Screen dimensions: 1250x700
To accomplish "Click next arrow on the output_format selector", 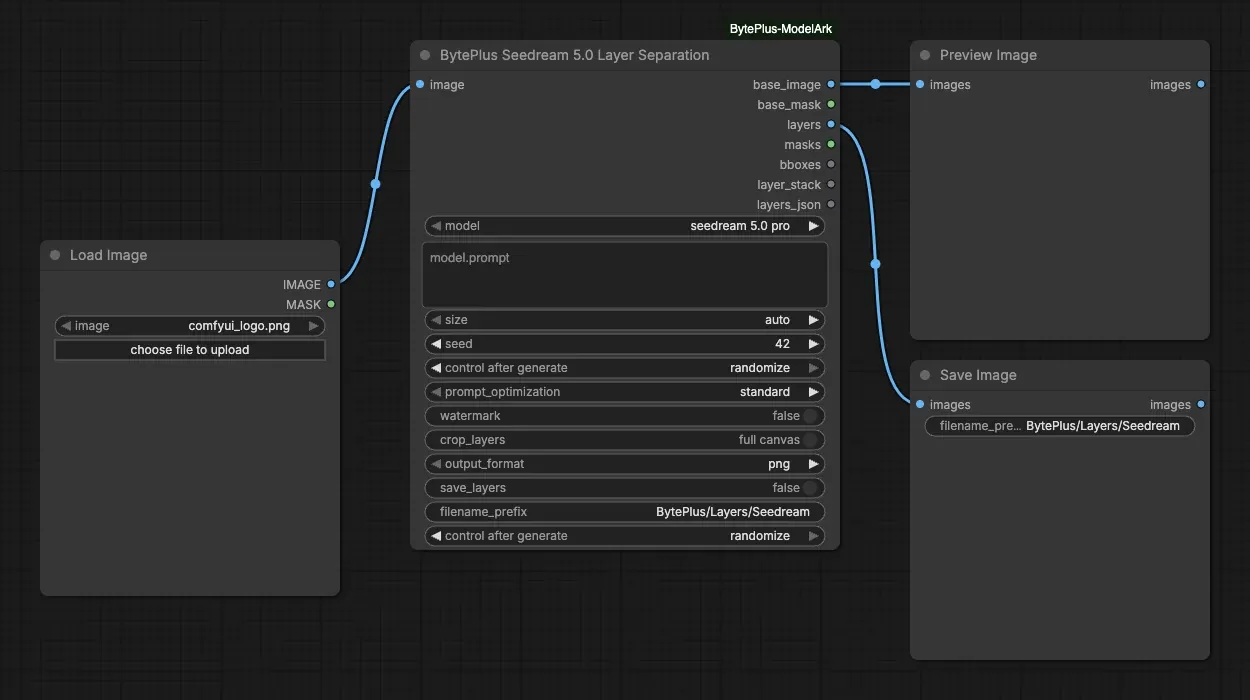I will click(814, 464).
